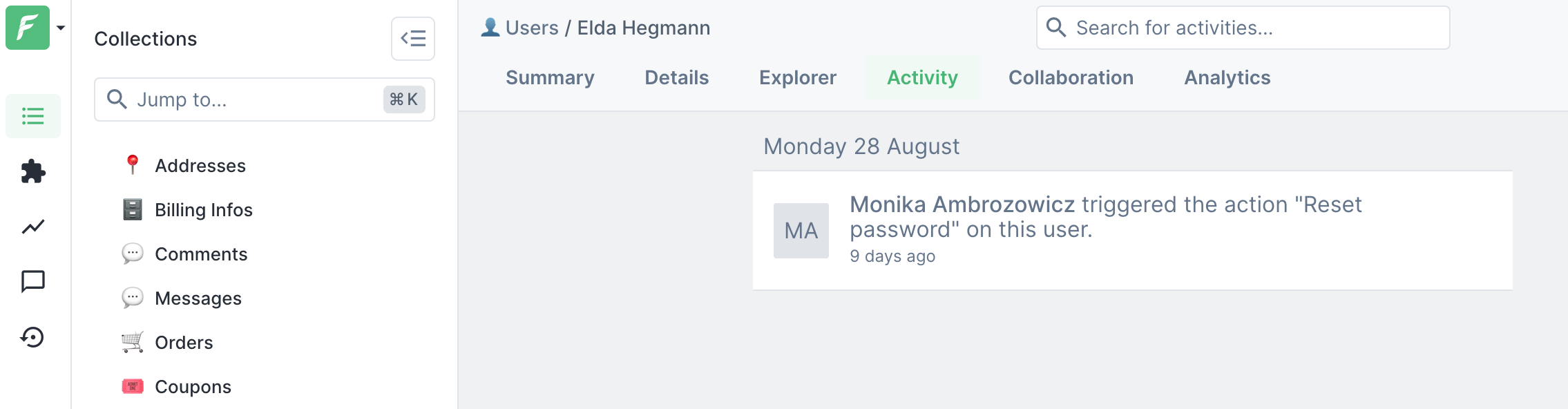Viewport: 1568px width, 409px height.
Task: Collapse the Collections sidebar panel
Action: point(412,39)
